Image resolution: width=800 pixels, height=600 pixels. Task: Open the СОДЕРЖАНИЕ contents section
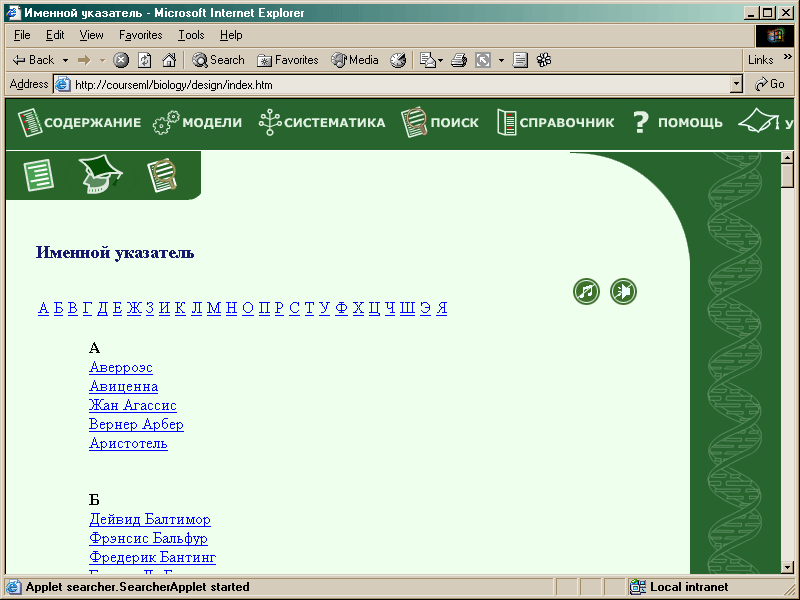[x=80, y=123]
